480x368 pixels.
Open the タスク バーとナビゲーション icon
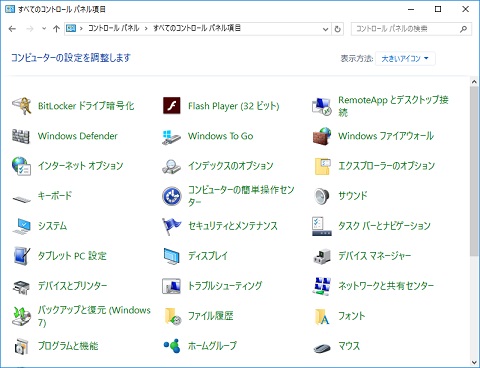pyautogui.click(x=322, y=226)
